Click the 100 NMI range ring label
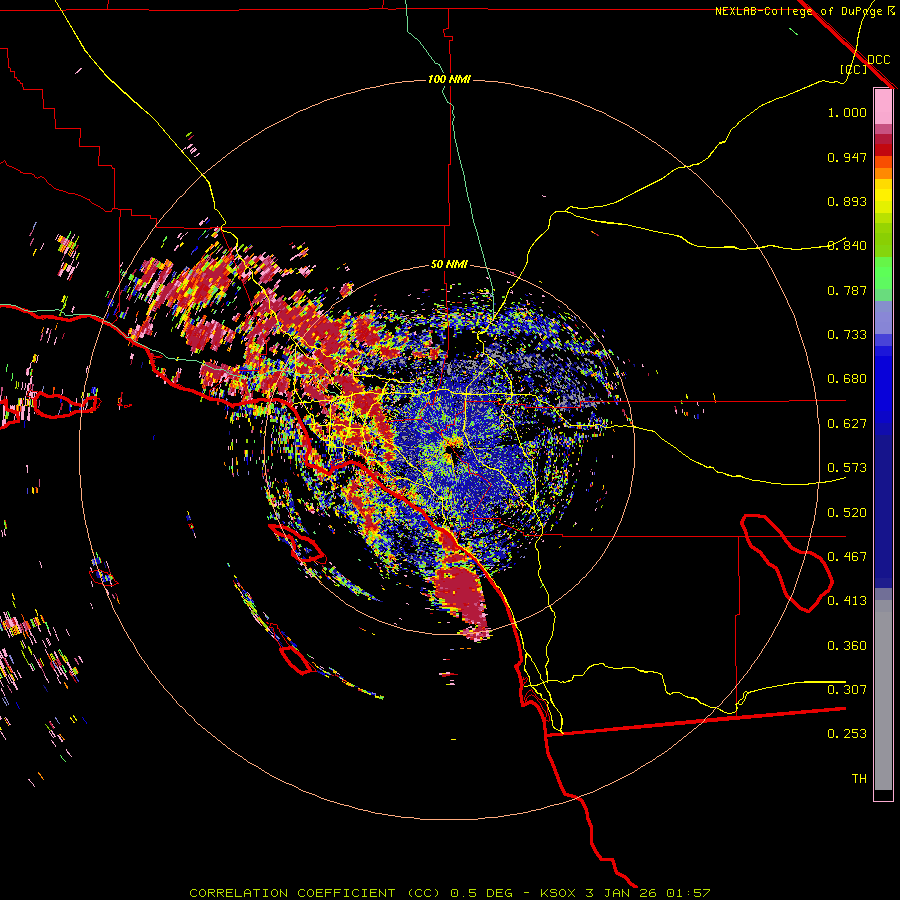This screenshot has width=900, height=900. pos(449,79)
